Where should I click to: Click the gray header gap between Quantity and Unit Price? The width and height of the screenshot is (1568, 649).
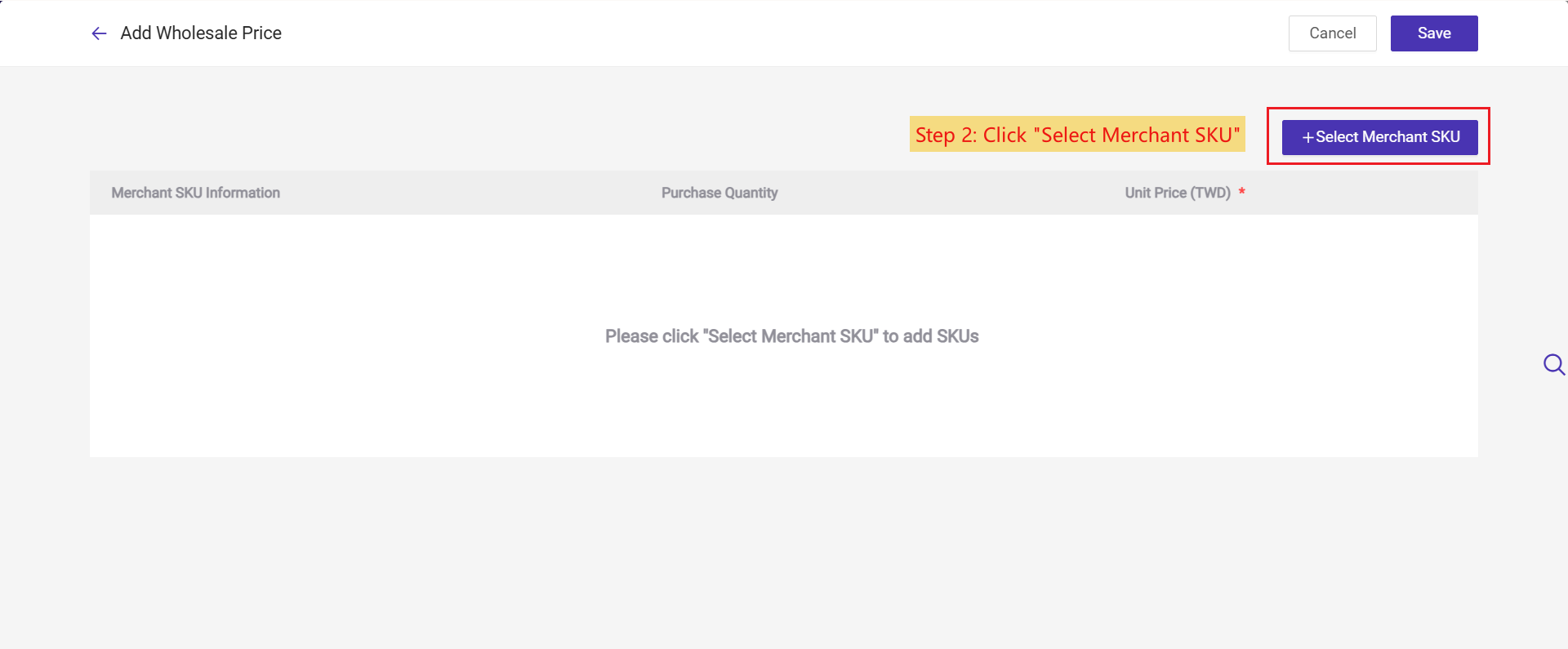[x=951, y=193]
